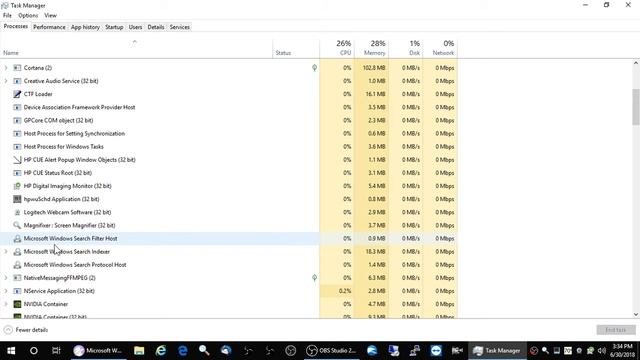The image size is (640, 360).
Task: Click the Logitech Webcam Software icon
Action: click(17, 212)
